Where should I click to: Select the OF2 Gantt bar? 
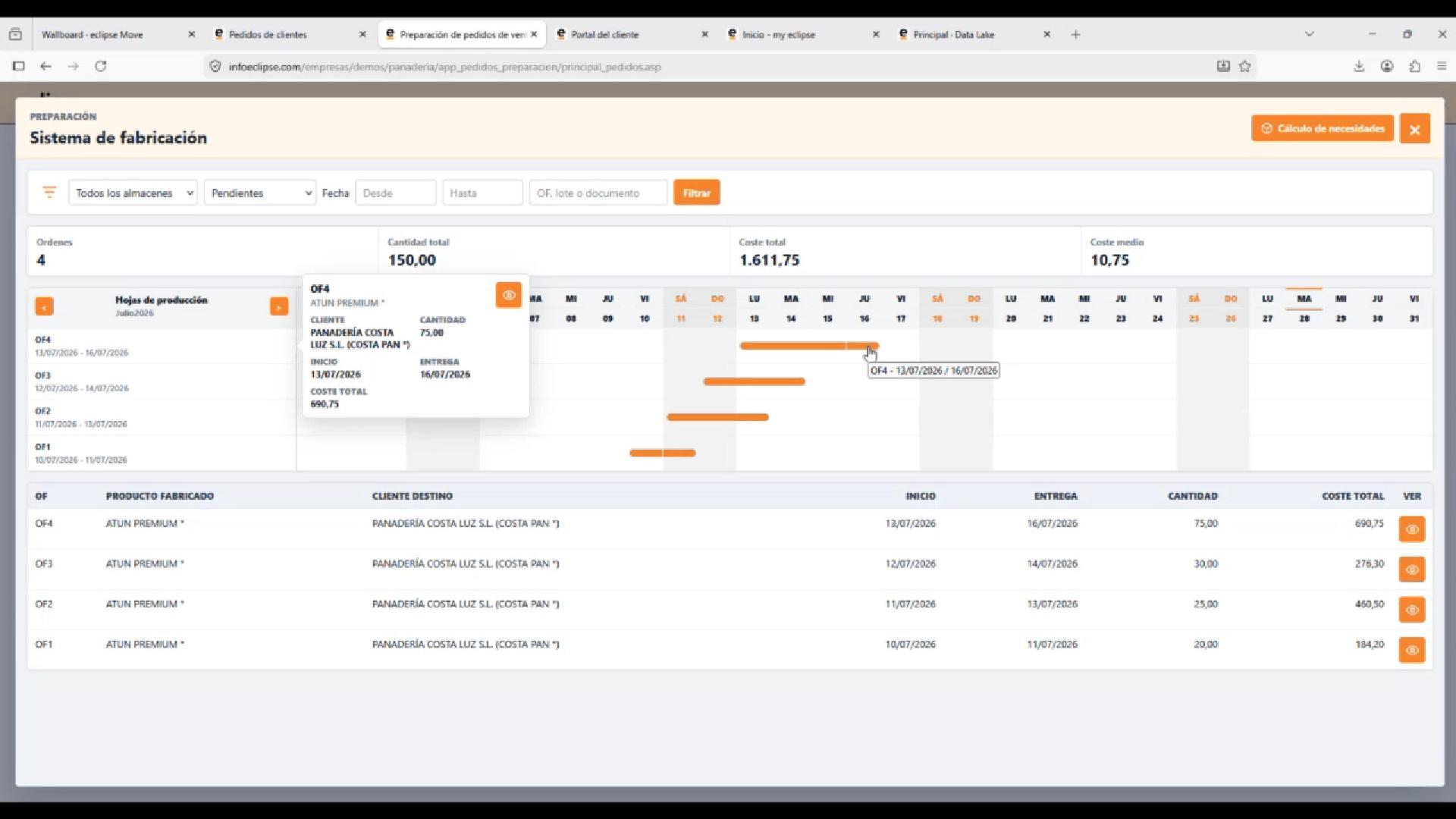click(717, 417)
